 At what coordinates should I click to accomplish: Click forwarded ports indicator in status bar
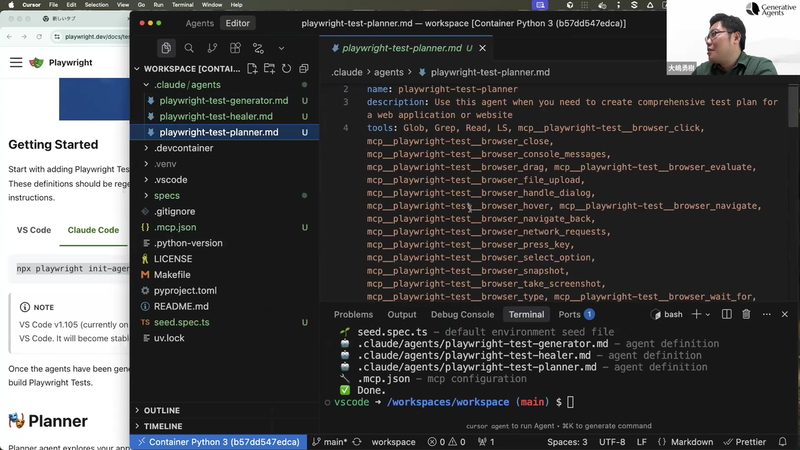click(x=486, y=442)
